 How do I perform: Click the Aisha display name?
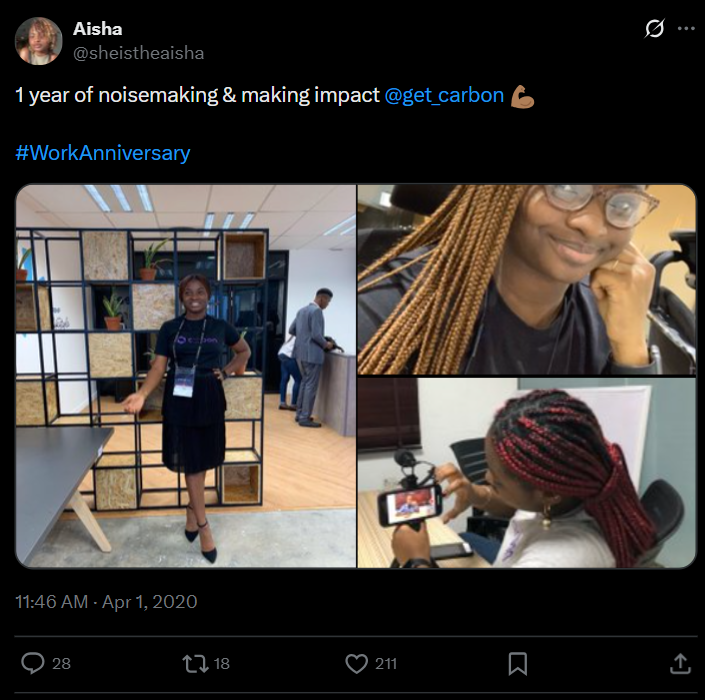98,29
